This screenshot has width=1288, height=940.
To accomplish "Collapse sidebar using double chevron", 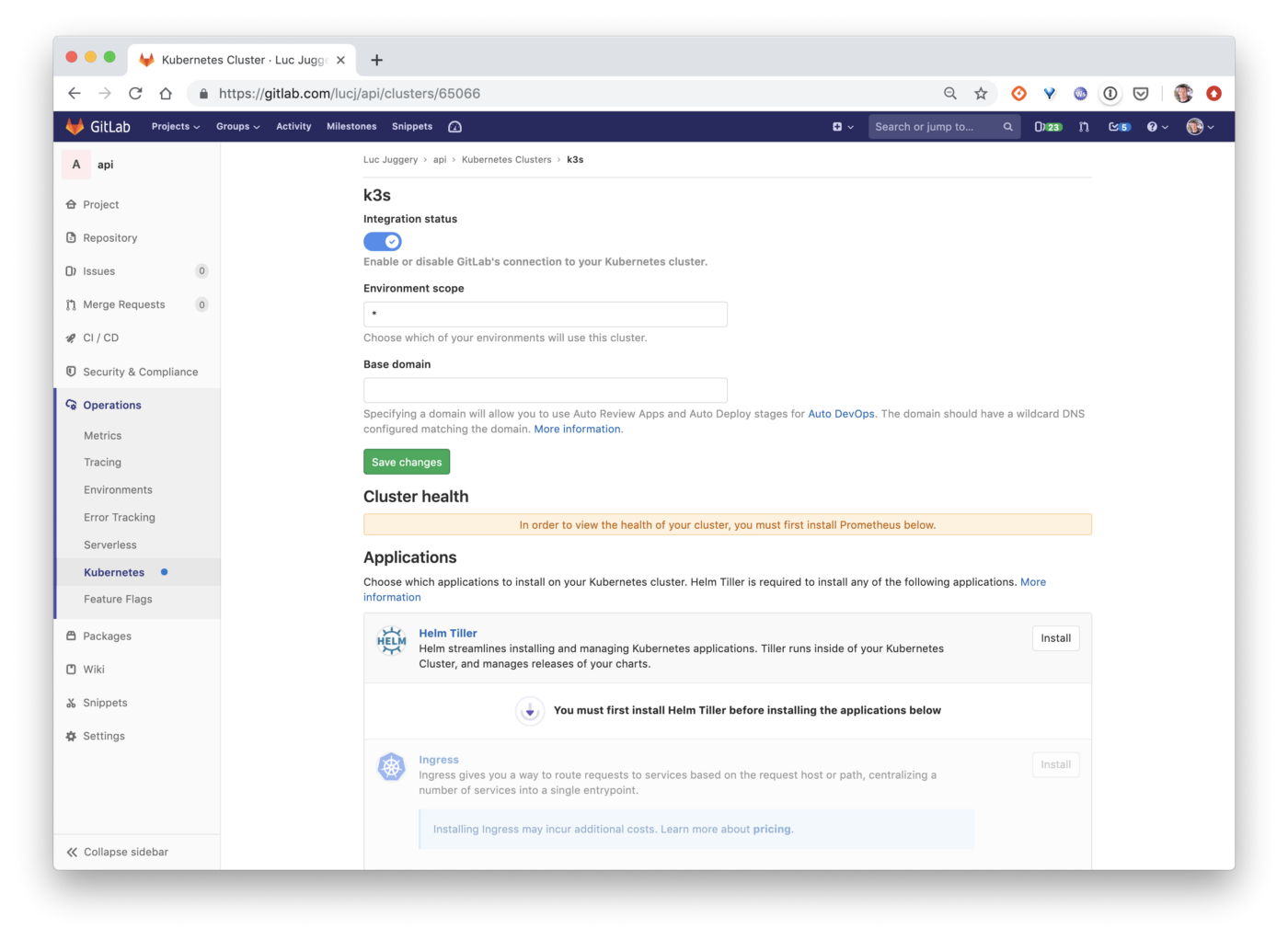I will (x=72, y=852).
